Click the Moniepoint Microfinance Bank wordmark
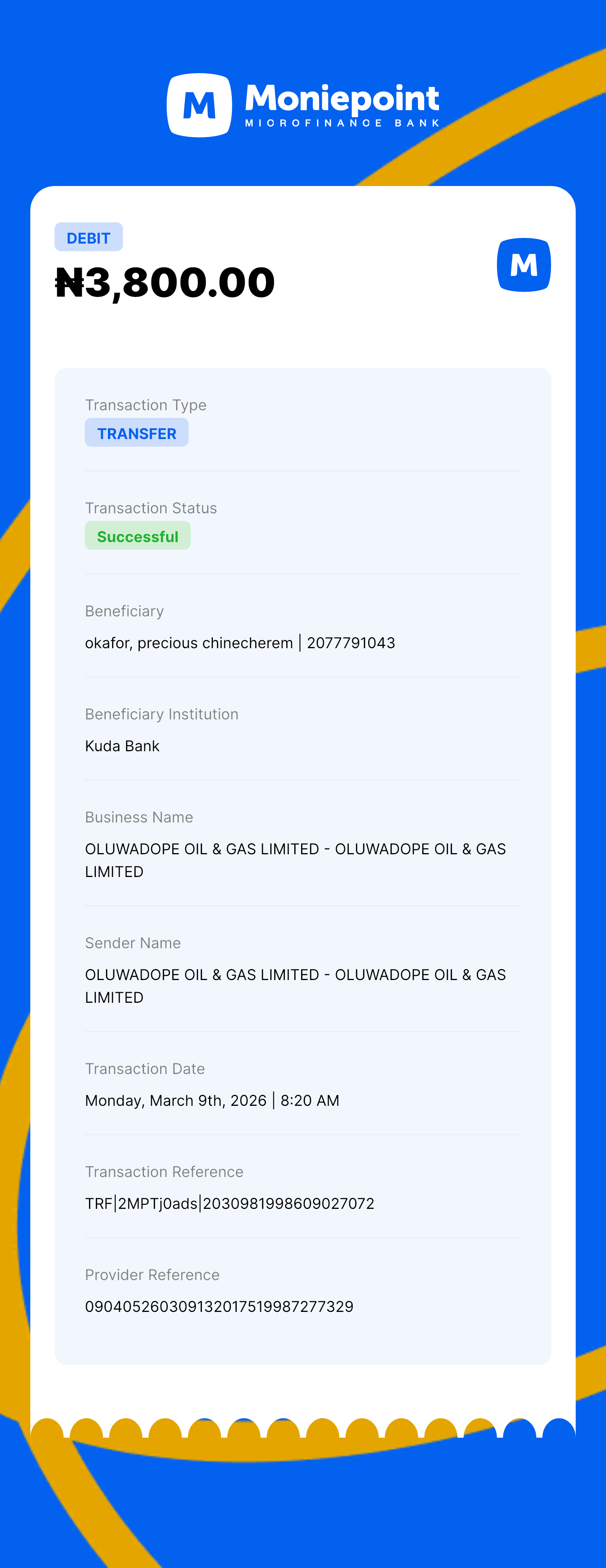The image size is (606, 1568). pyautogui.click(x=342, y=105)
